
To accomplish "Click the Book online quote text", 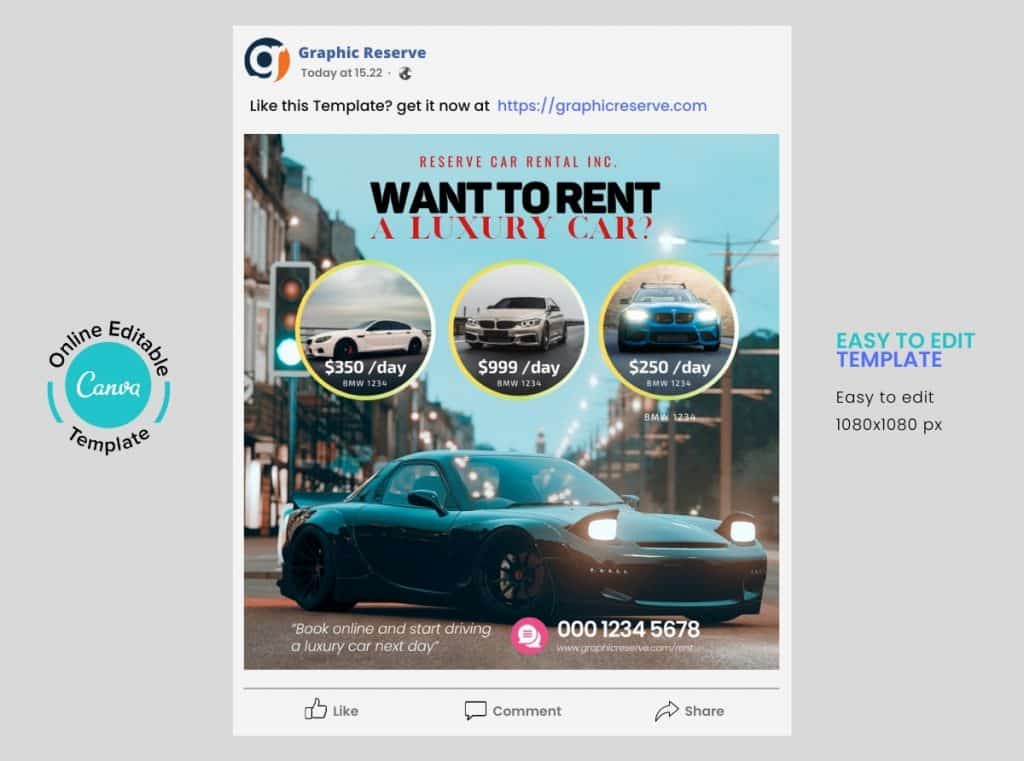I will [x=391, y=638].
